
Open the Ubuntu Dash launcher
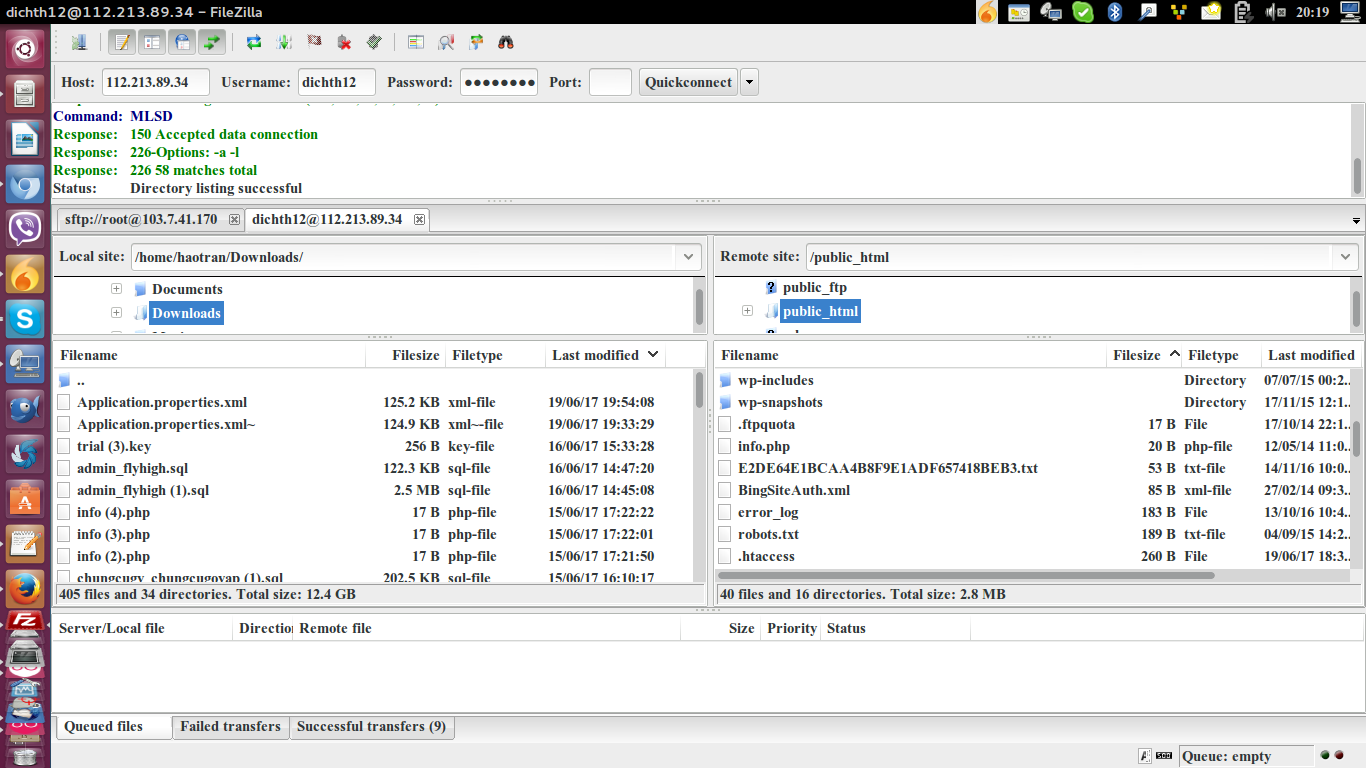pos(25,49)
